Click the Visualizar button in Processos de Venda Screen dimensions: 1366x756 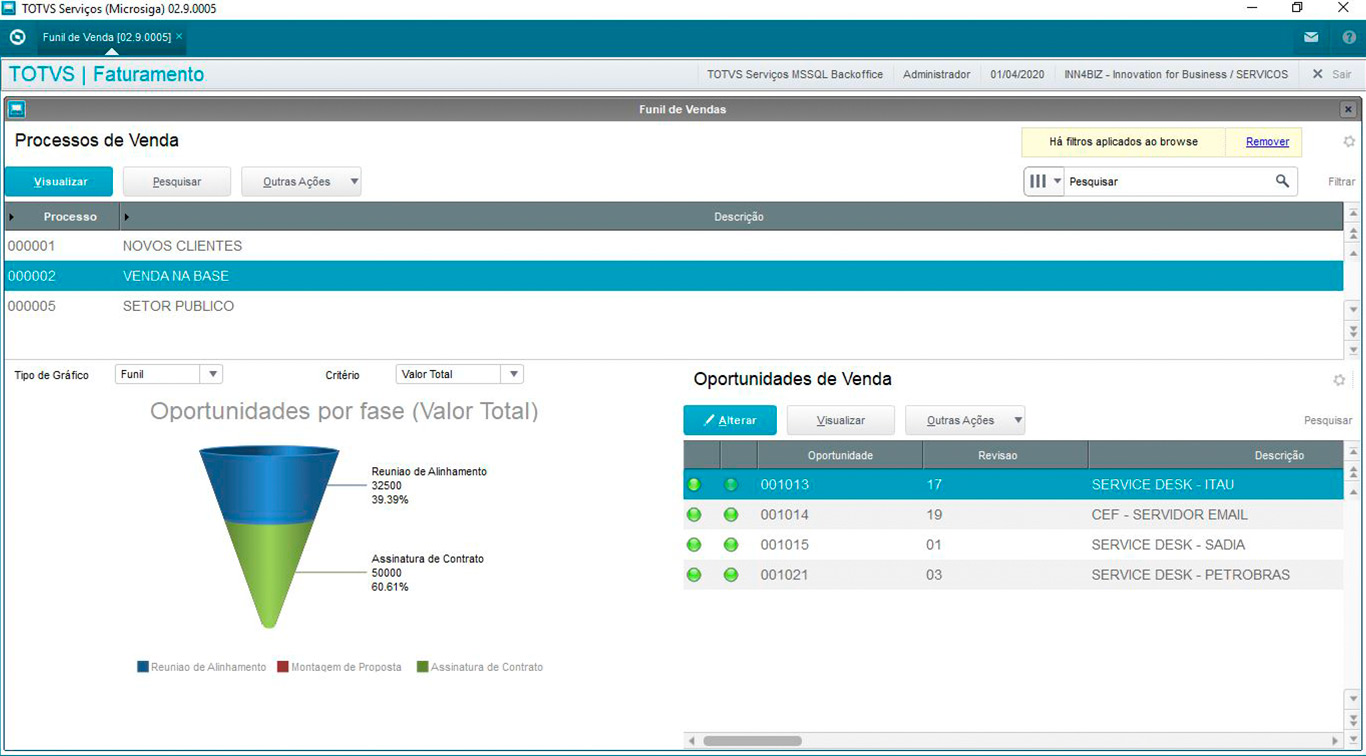pos(59,182)
